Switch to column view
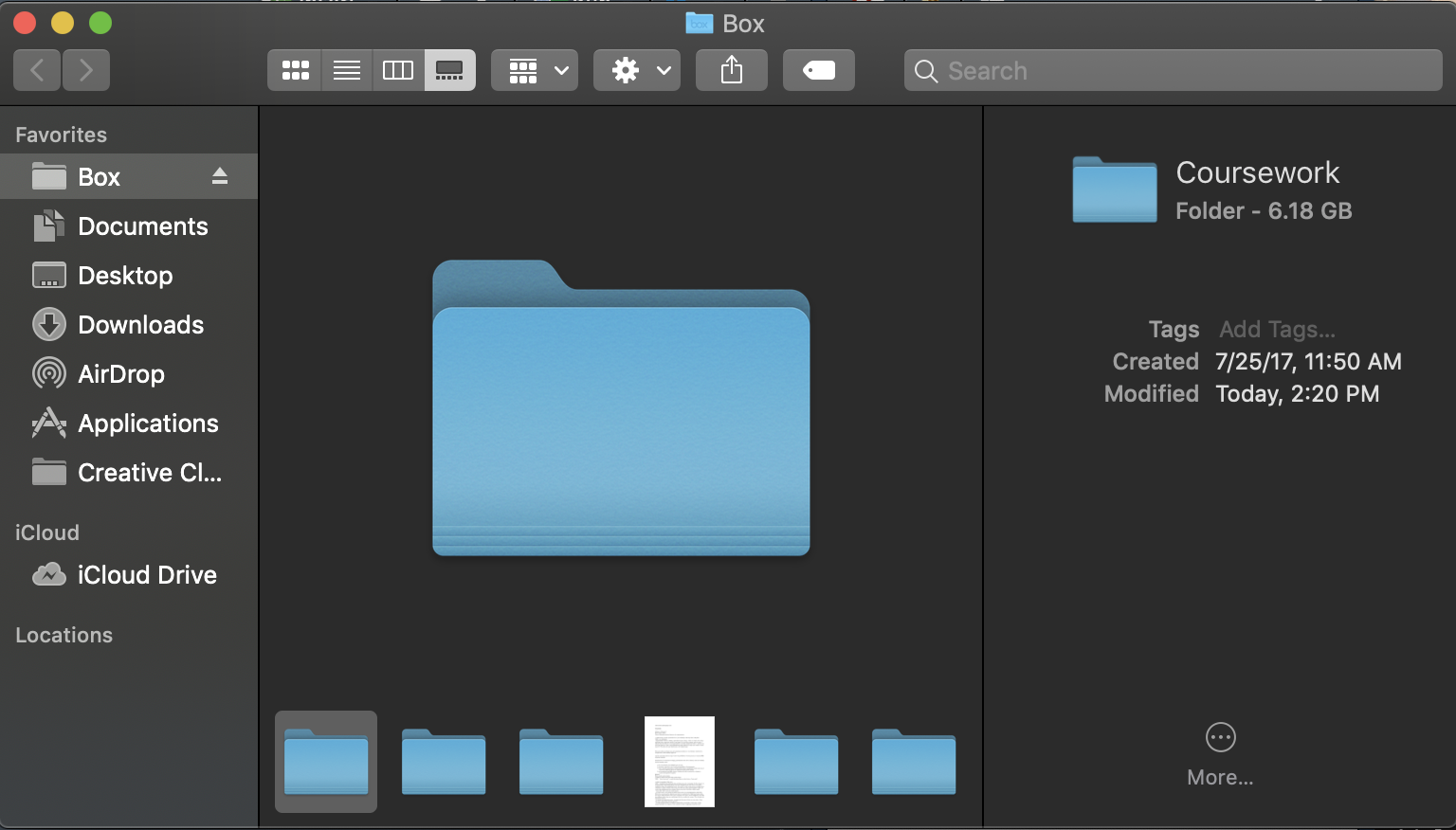This screenshot has width=1456, height=830. pos(398,70)
